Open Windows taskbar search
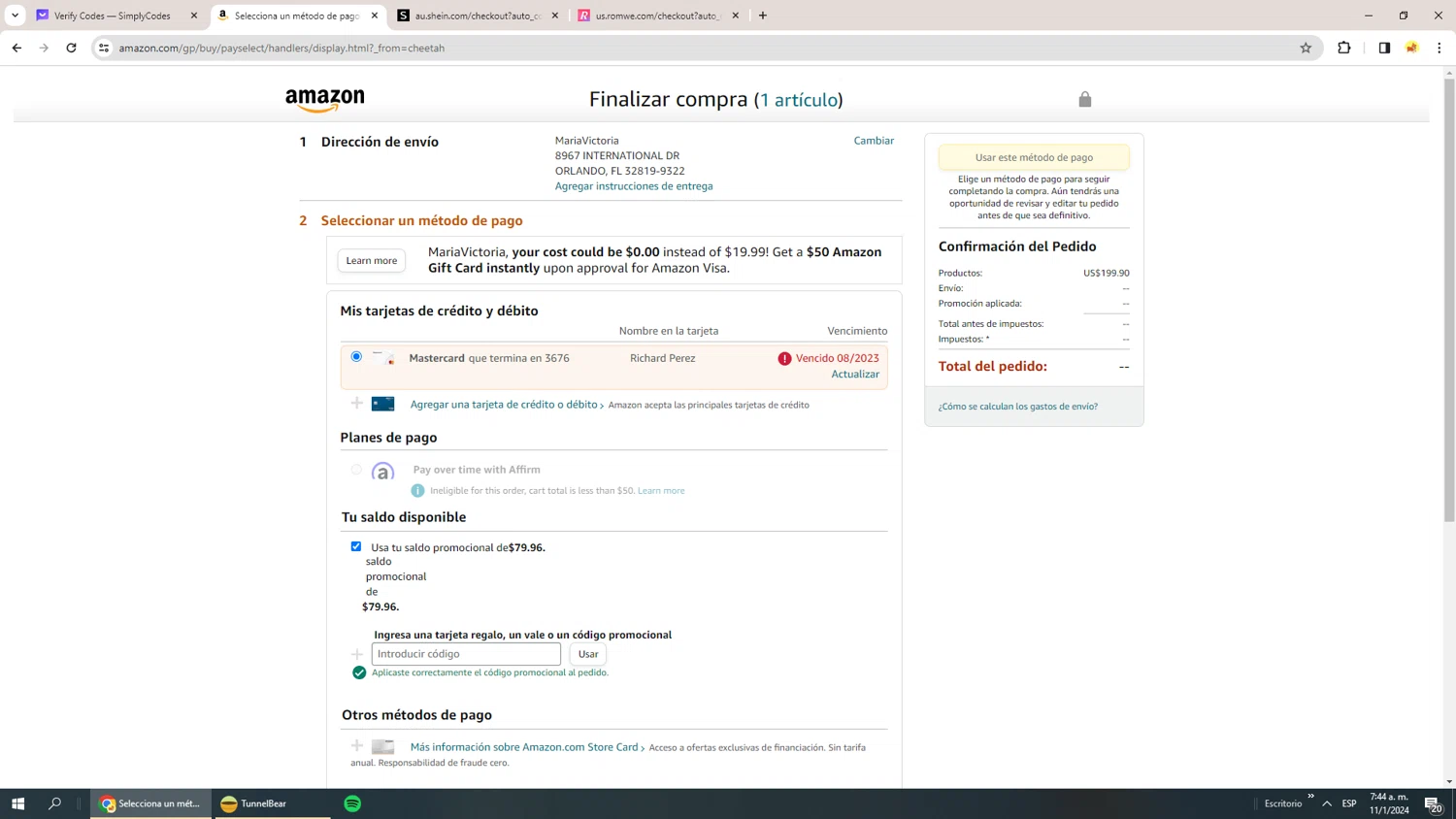This screenshot has width=1456, height=819. pos(54,803)
